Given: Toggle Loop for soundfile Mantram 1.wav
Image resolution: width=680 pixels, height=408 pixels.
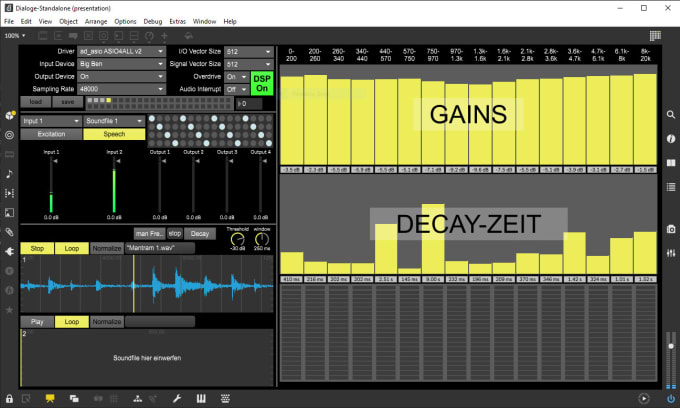Looking at the screenshot, I should pos(72,248).
